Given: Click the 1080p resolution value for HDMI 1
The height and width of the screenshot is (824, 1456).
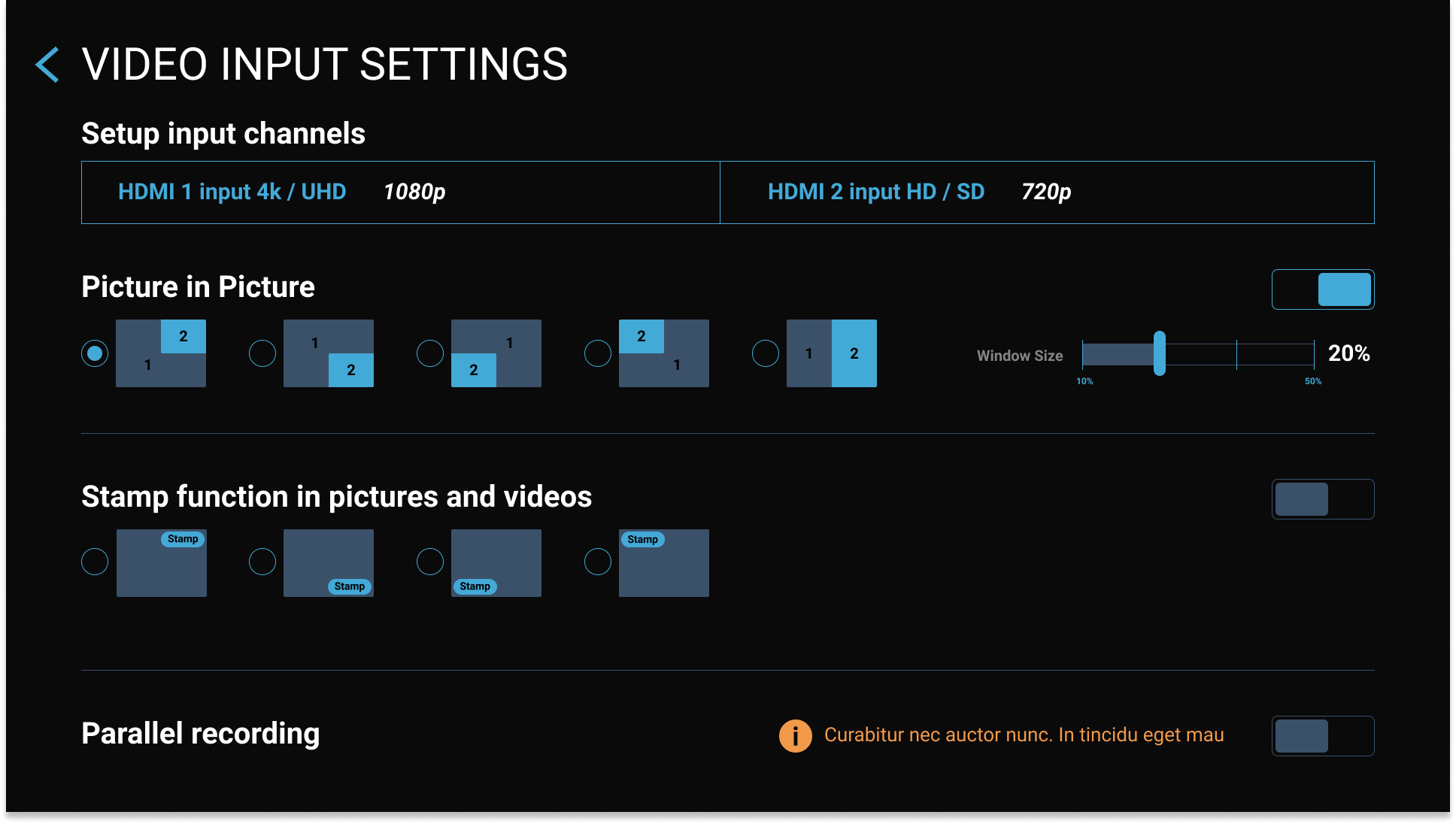Looking at the screenshot, I should 414,192.
